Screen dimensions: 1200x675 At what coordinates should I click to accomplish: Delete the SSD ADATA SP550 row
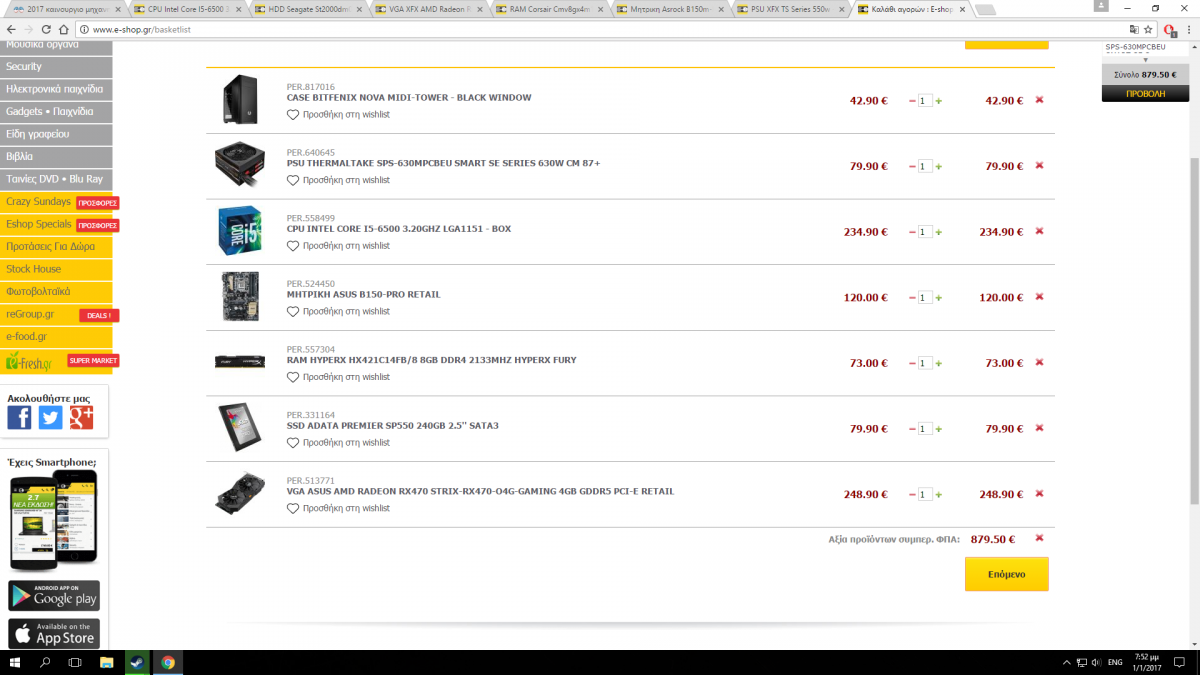[1039, 428]
